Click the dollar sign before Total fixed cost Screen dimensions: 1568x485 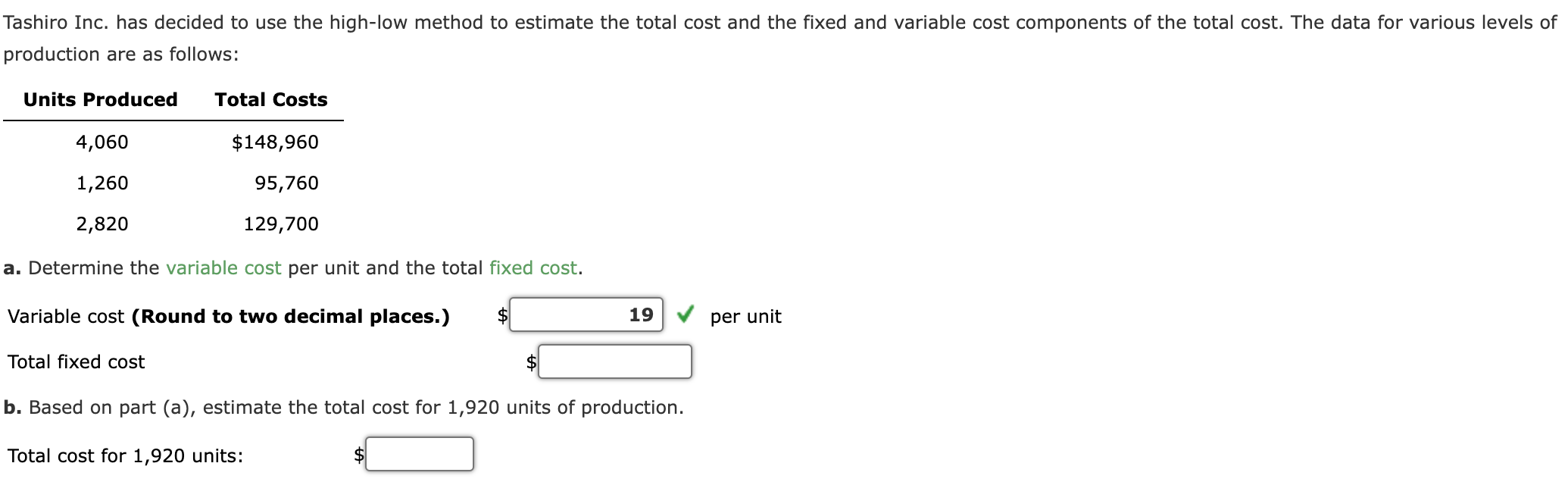(x=531, y=361)
